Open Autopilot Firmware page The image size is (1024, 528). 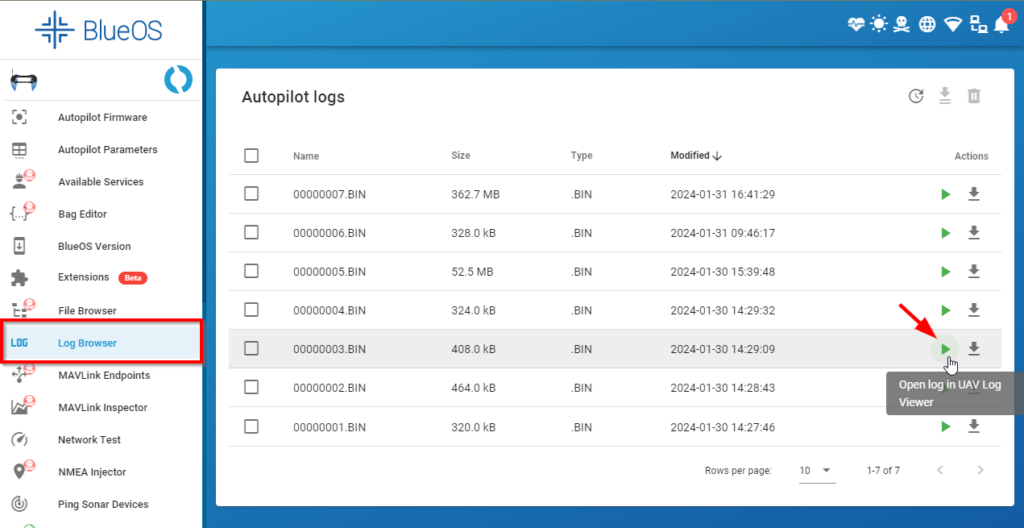(x=101, y=118)
